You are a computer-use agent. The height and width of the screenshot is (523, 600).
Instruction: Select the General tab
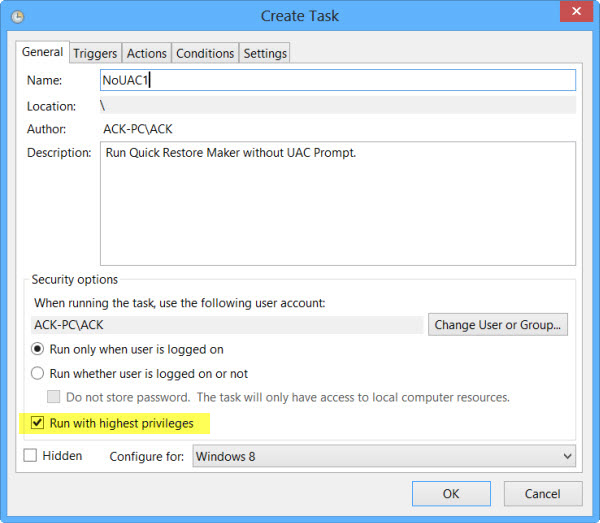[42, 52]
